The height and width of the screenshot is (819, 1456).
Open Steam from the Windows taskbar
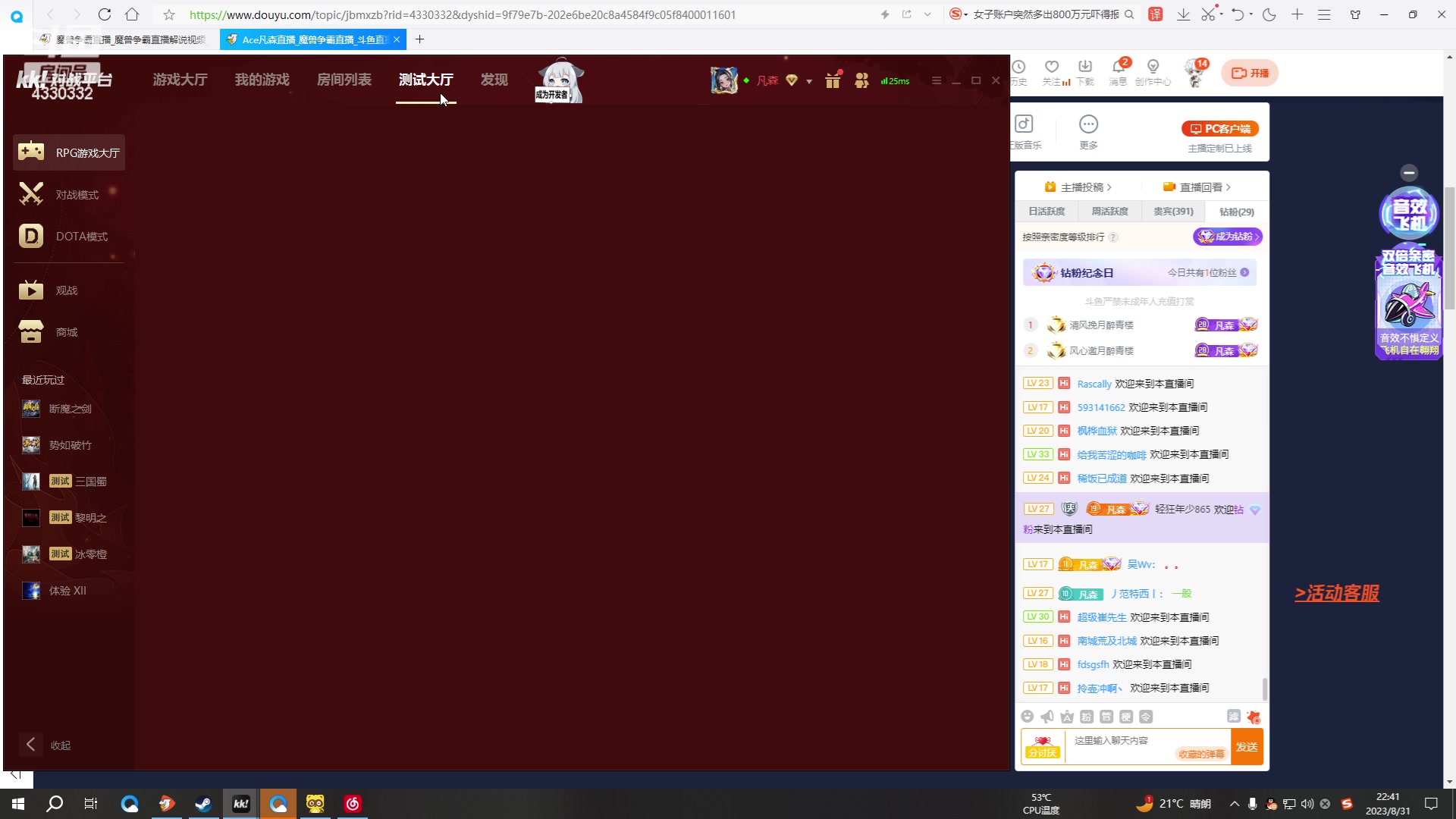[x=203, y=804]
